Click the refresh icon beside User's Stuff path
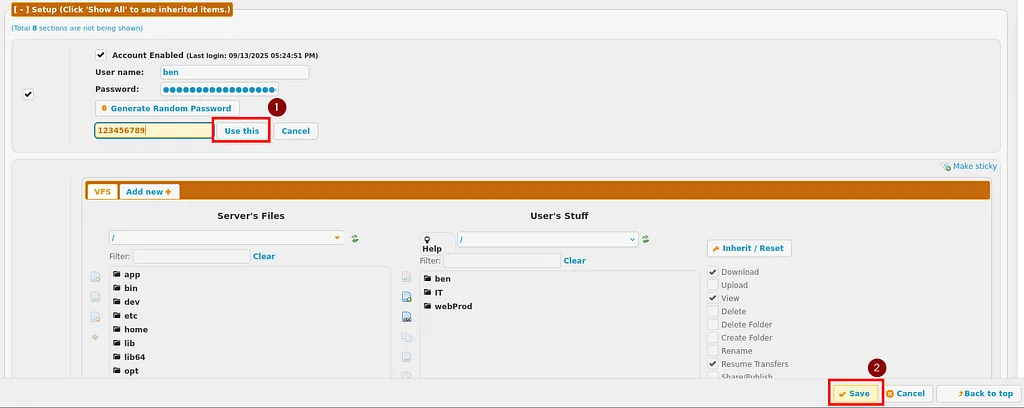 coord(645,240)
